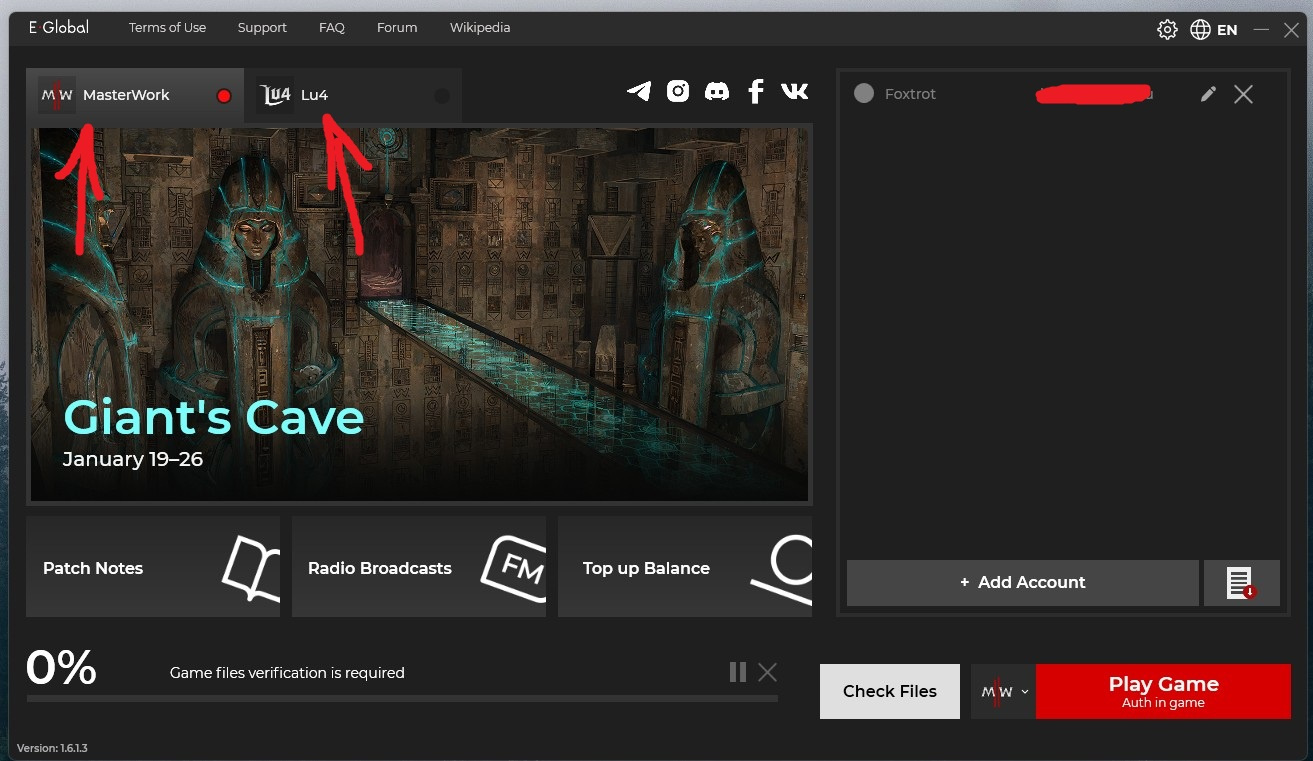Edit the Foxtrot account with pencil icon
This screenshot has height=761, width=1313.
pos(1208,94)
